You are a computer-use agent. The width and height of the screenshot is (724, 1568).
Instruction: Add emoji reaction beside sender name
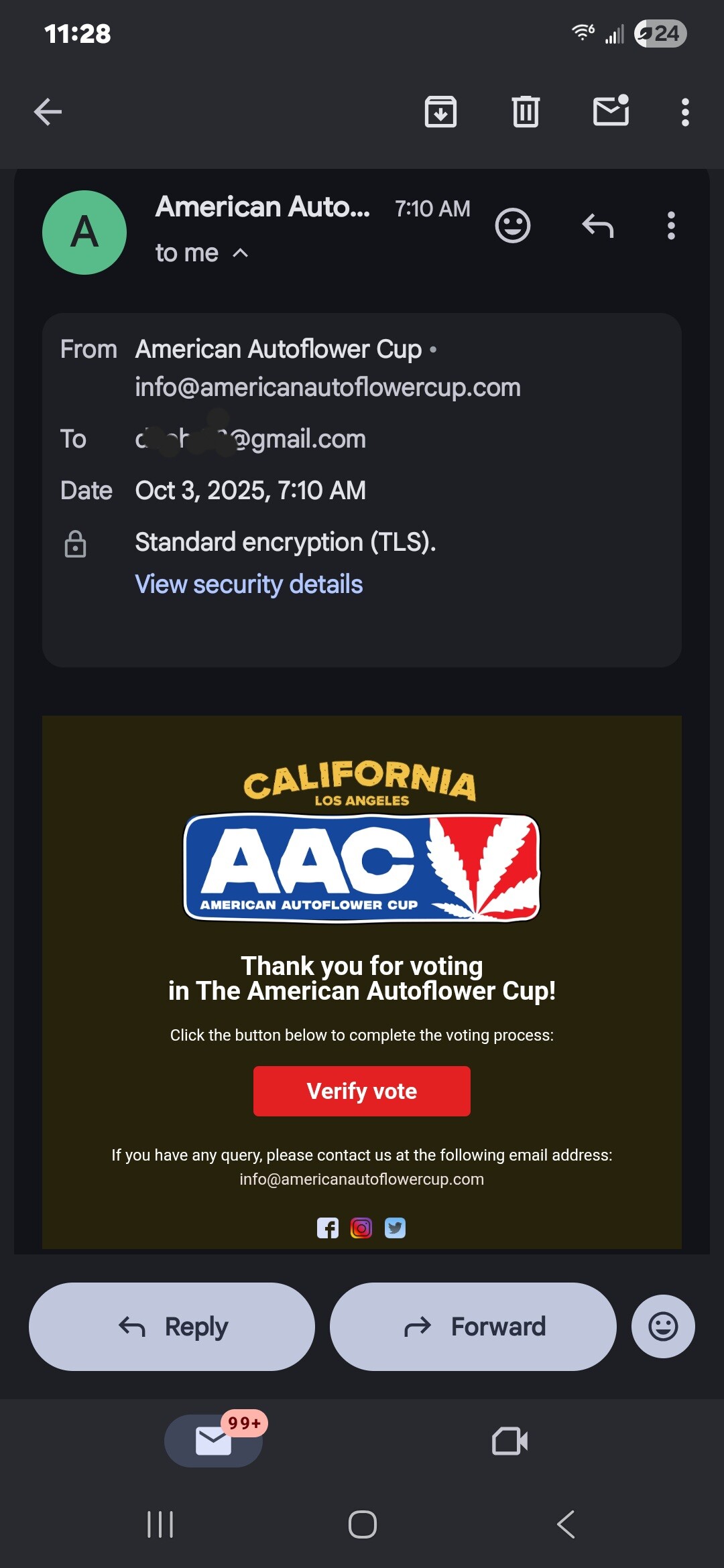click(513, 226)
